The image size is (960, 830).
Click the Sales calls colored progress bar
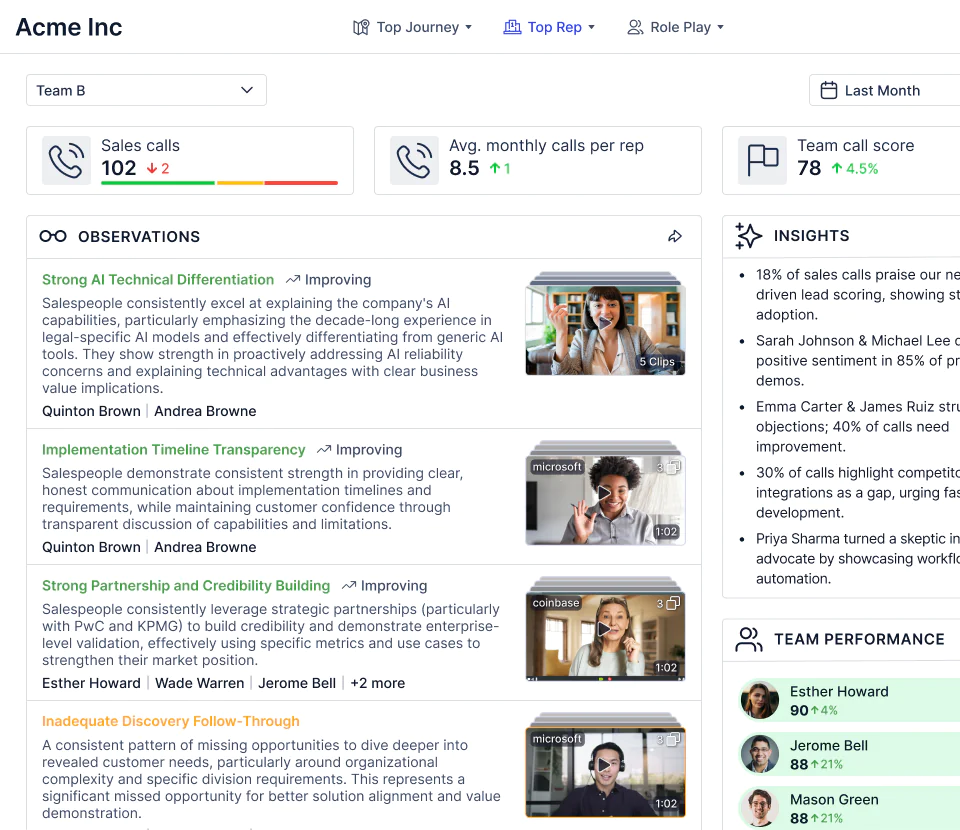coord(219,182)
